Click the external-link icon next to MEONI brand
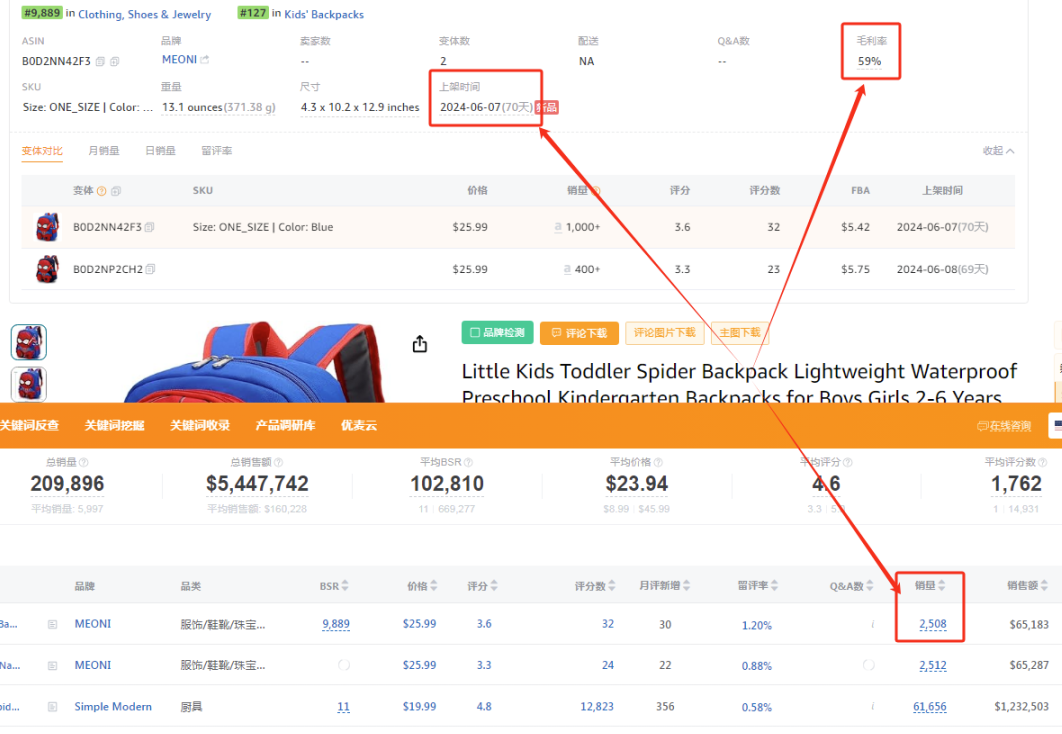 tap(205, 60)
